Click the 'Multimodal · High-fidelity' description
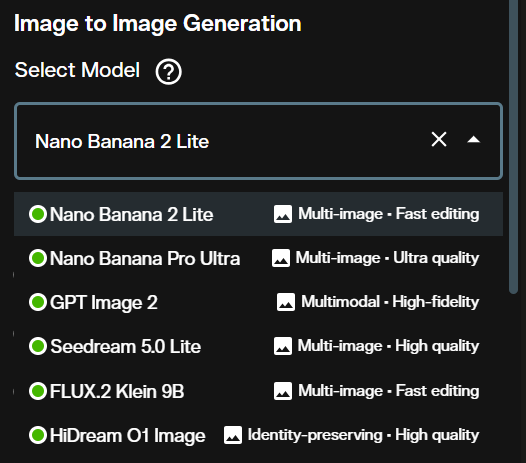526x463 pixels. [x=390, y=302]
